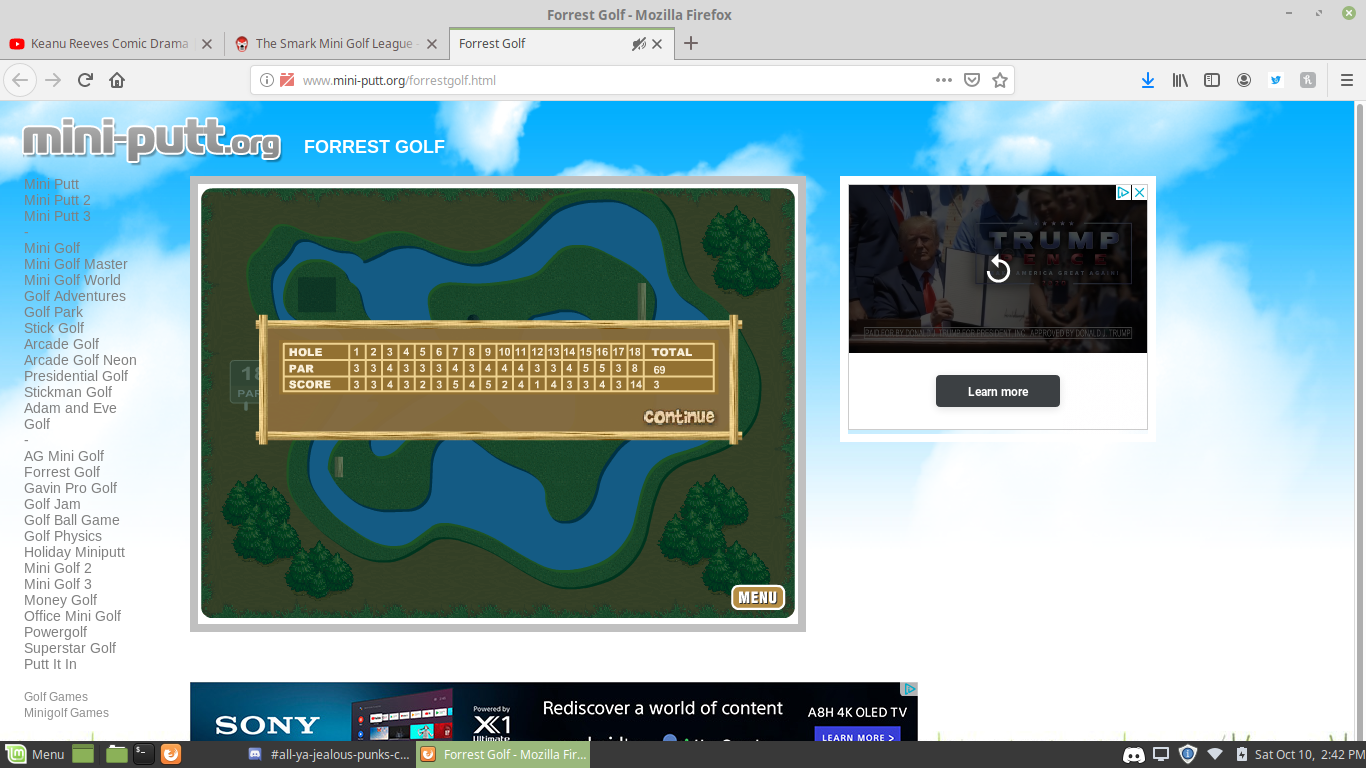Replay the Trump ad video

pyautogui.click(x=998, y=268)
